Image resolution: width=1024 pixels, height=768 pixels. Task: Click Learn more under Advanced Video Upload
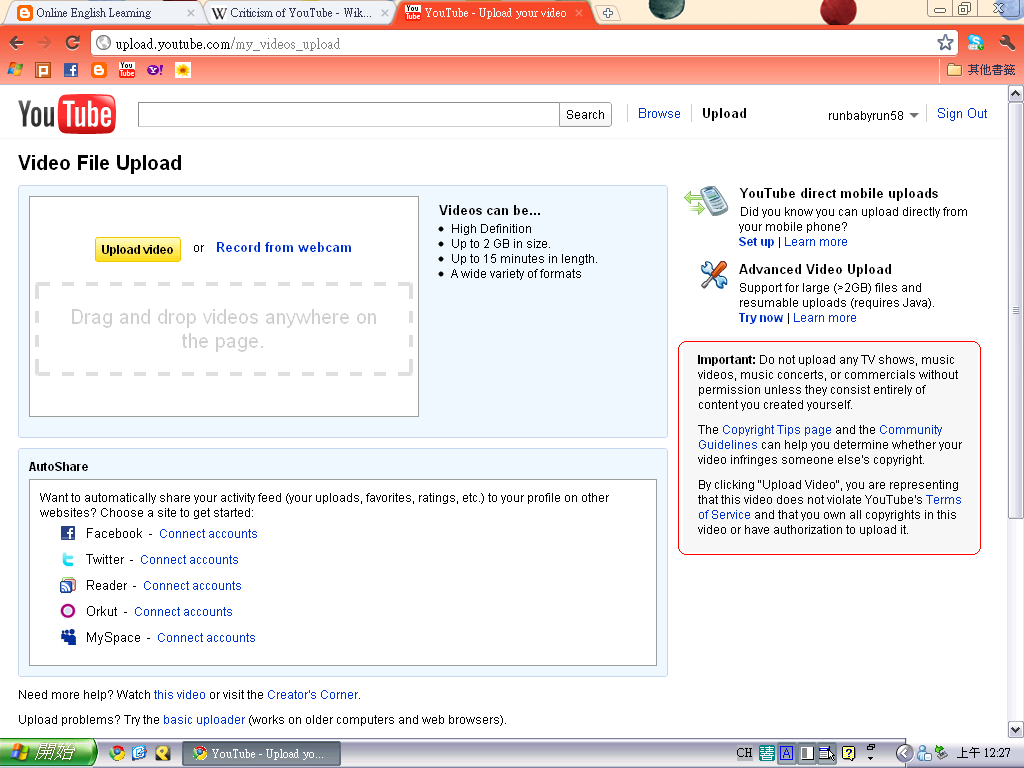825,317
